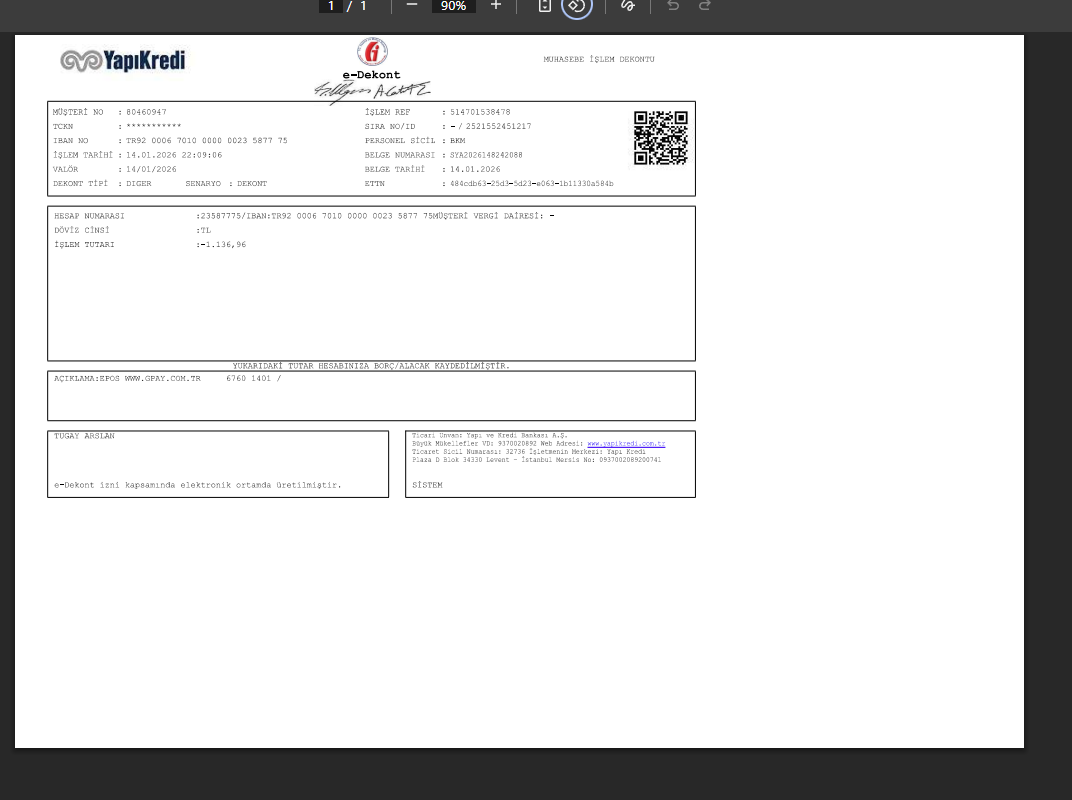Select the İşlem Ref value 514701538478
Screen dimensions: 1072x800
[480, 112]
